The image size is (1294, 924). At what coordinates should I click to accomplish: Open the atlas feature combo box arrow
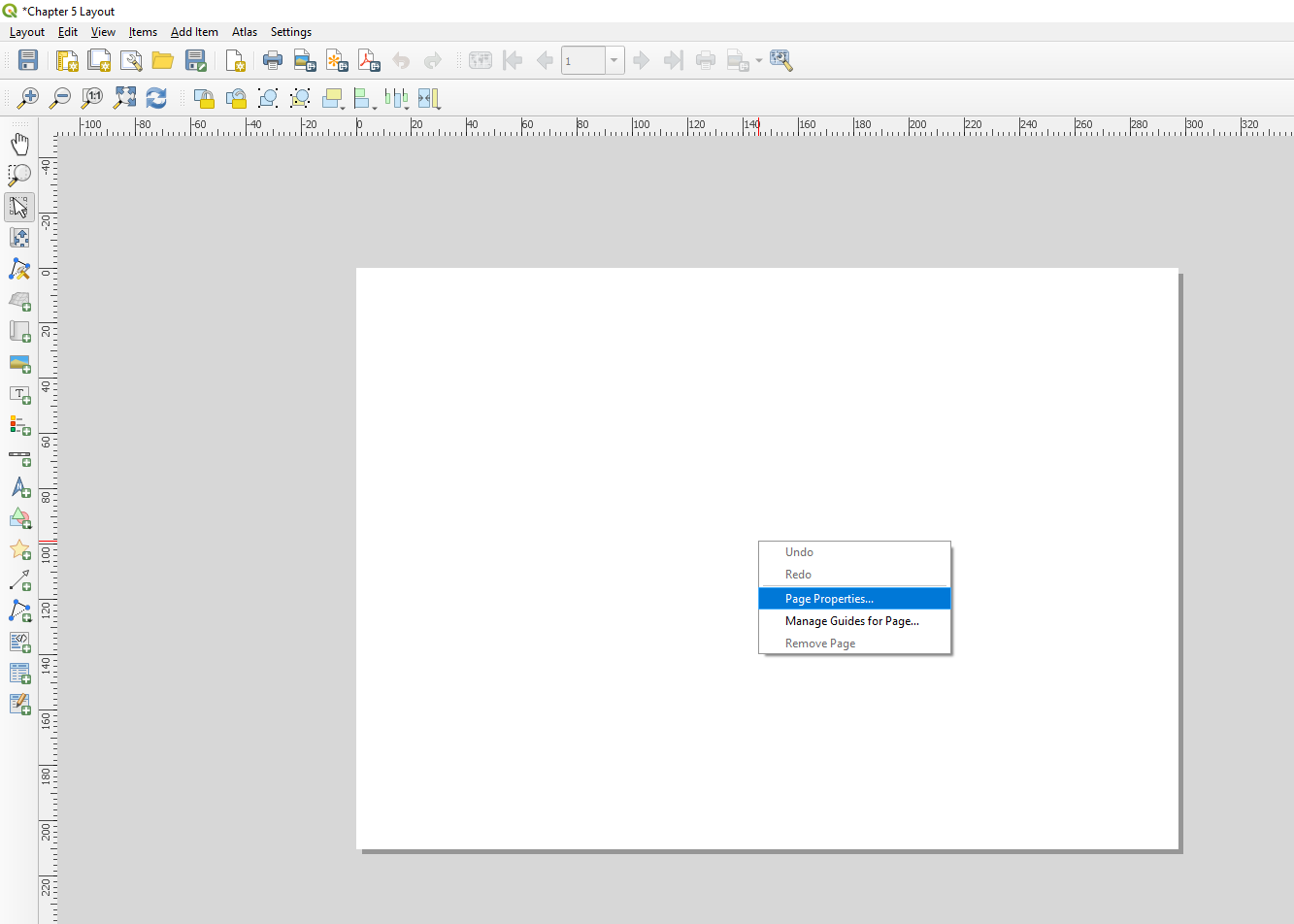click(614, 60)
